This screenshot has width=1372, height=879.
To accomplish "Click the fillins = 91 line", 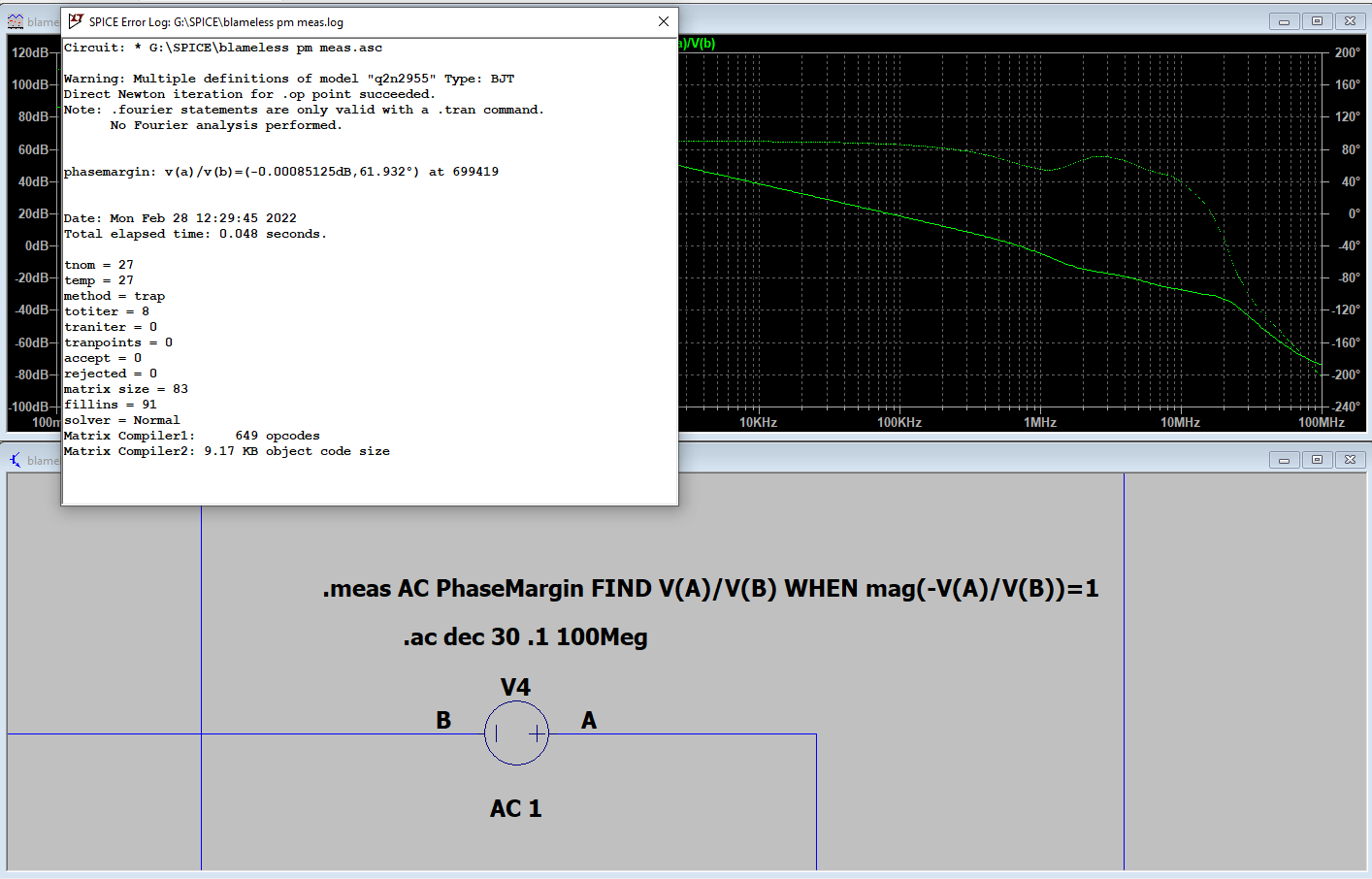I will pyautogui.click(x=111, y=405).
